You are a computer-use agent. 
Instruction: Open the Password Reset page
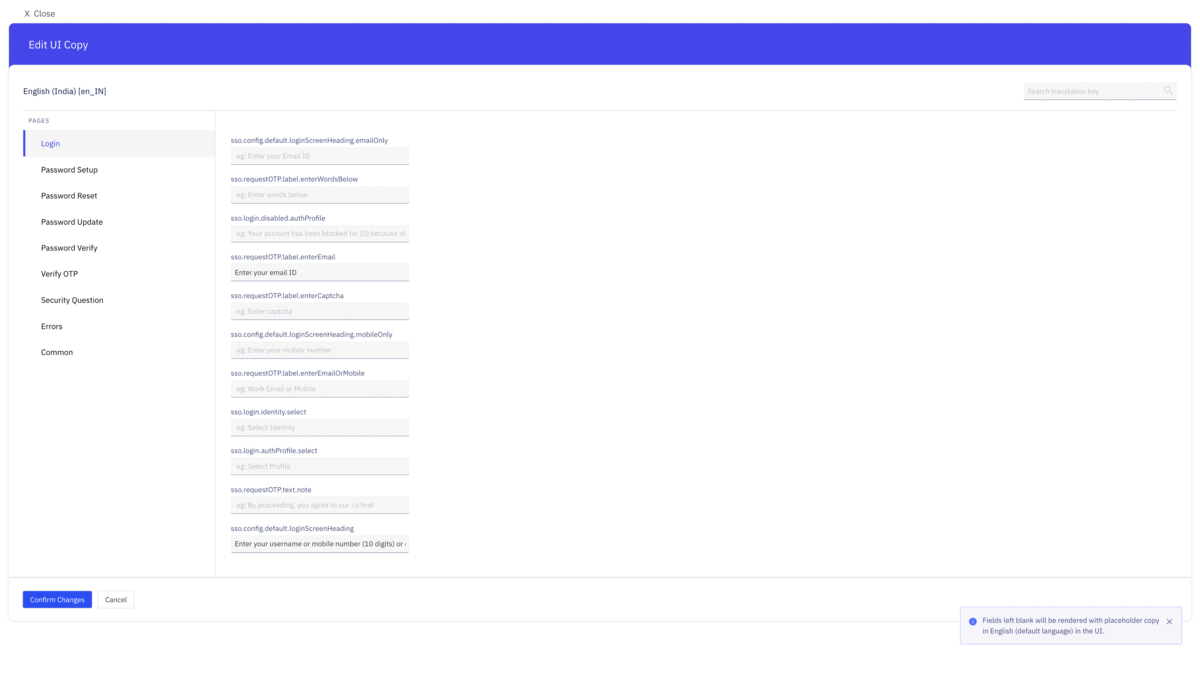pos(68,195)
